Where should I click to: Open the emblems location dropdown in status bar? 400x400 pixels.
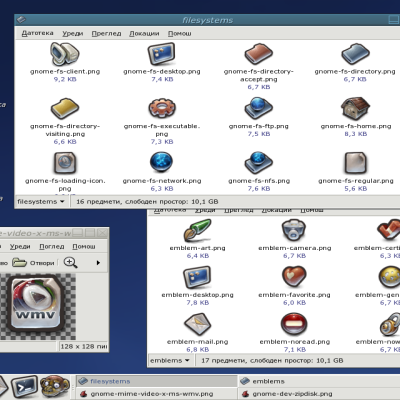[170, 361]
